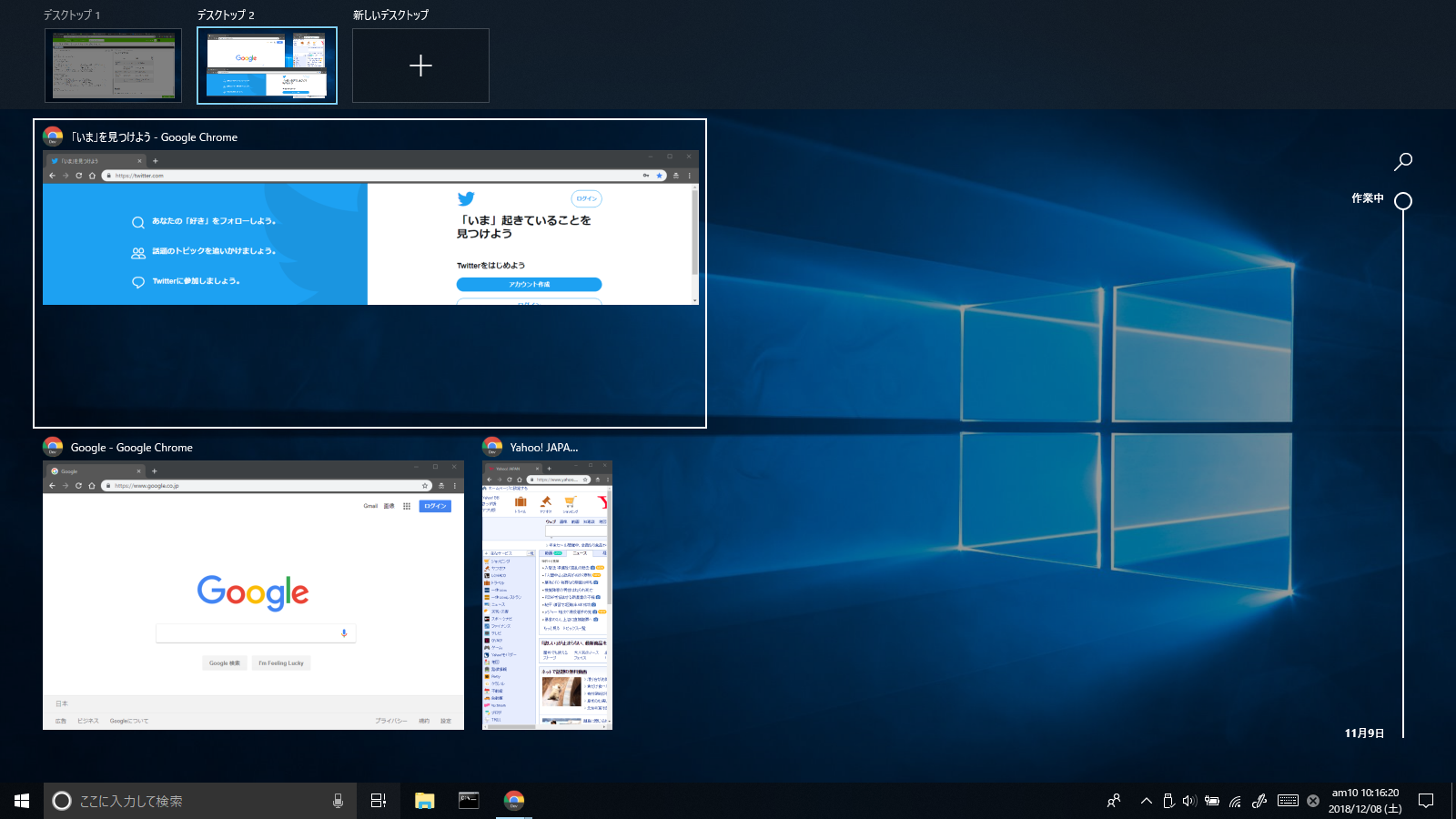Click the 作業中 timeline scroll handle

point(1403,201)
